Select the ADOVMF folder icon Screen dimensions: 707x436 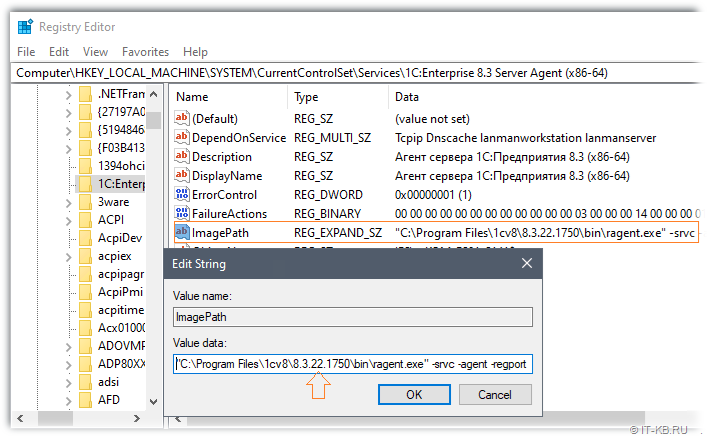click(85, 346)
